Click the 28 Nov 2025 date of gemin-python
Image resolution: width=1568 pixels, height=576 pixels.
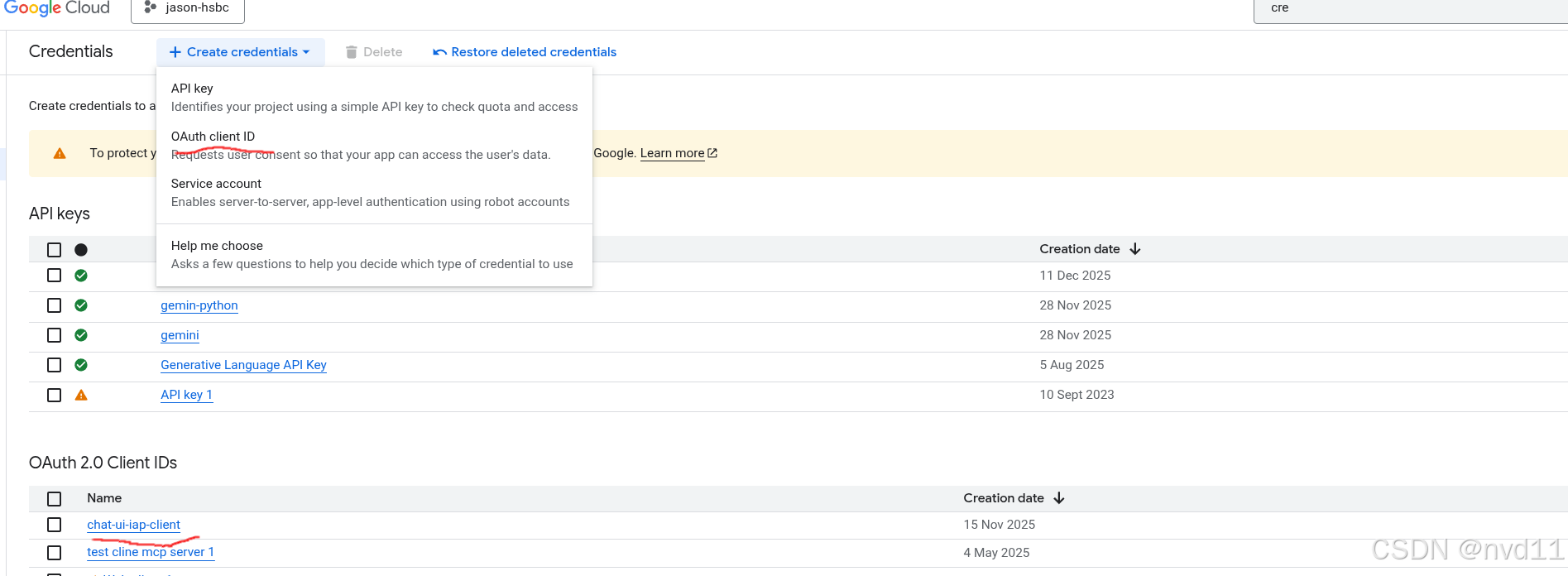[1075, 305]
